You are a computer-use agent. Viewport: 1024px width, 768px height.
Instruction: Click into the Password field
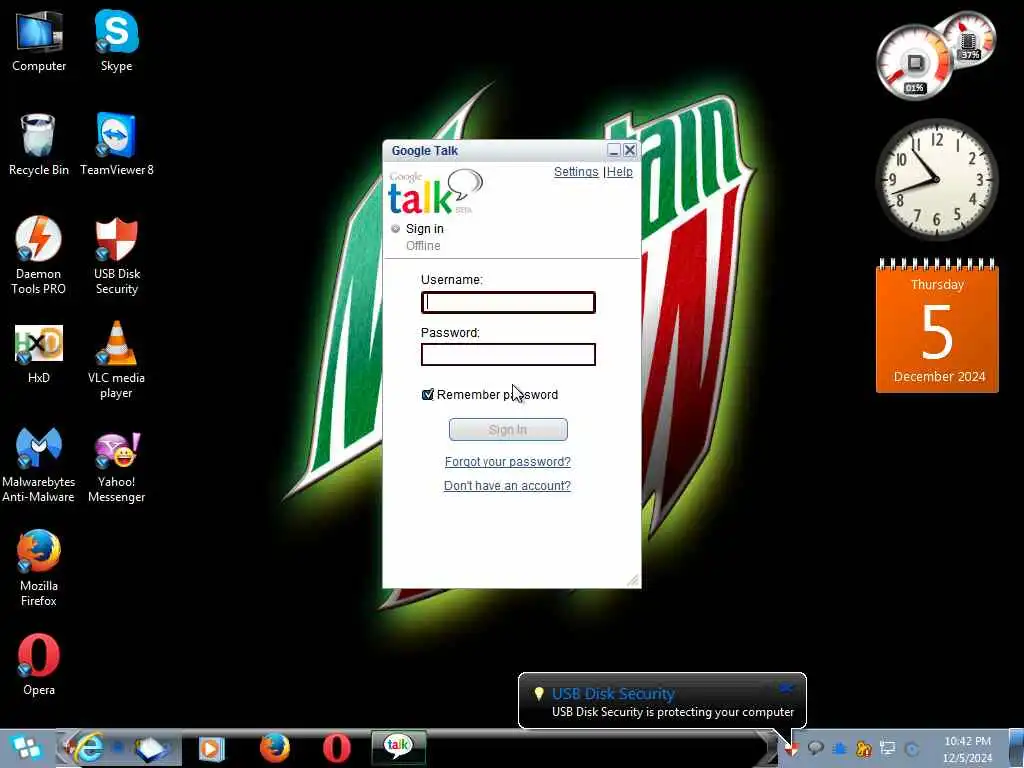coord(508,355)
